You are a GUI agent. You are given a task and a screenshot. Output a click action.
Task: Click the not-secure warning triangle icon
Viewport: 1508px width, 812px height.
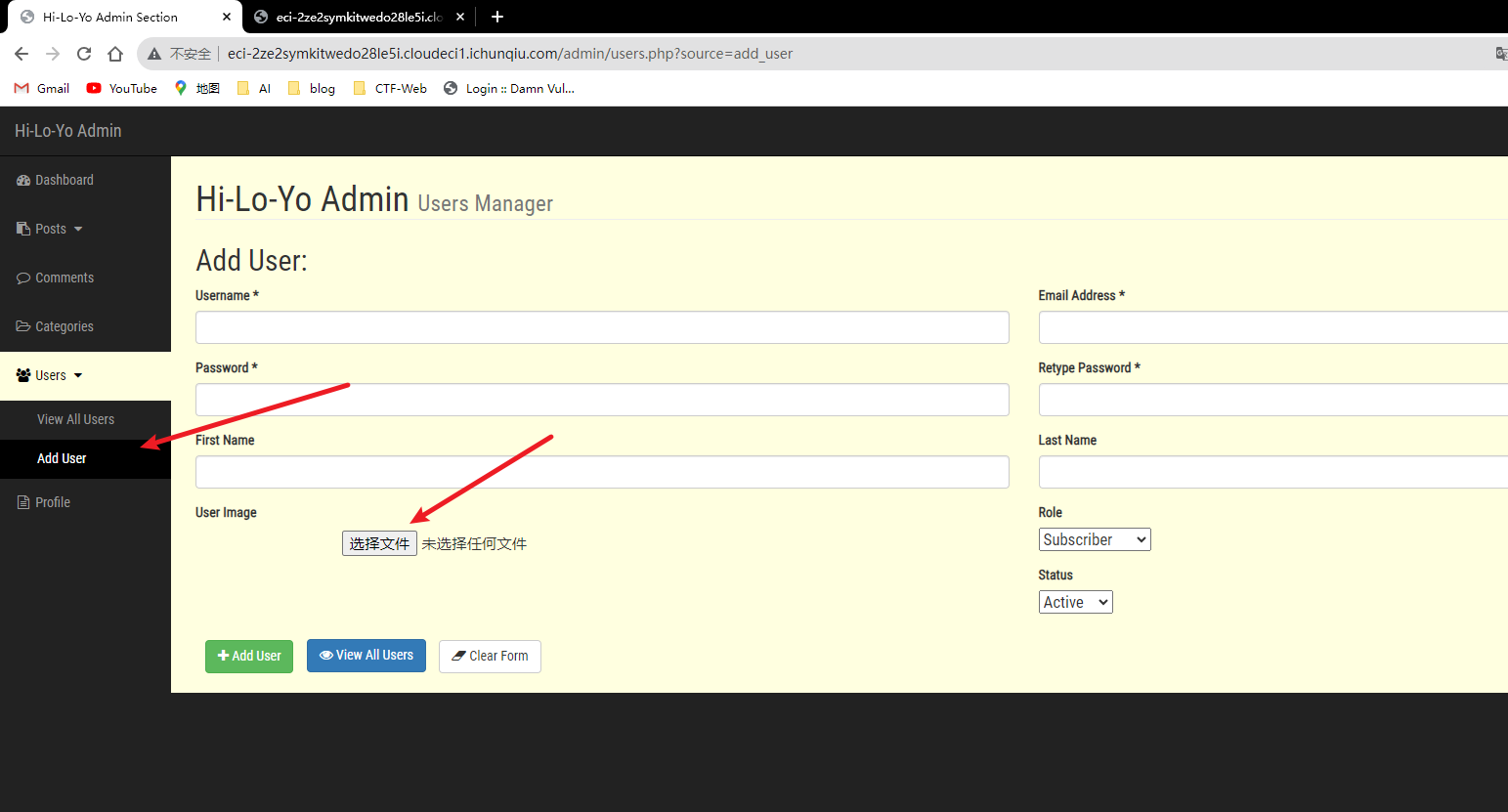[154, 54]
